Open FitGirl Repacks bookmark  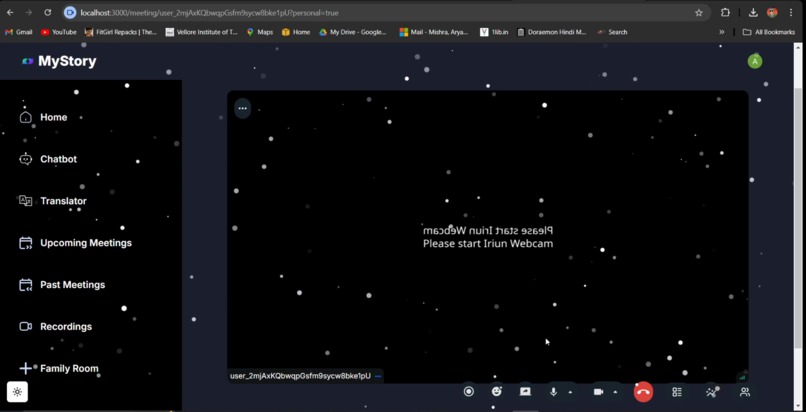(121, 32)
